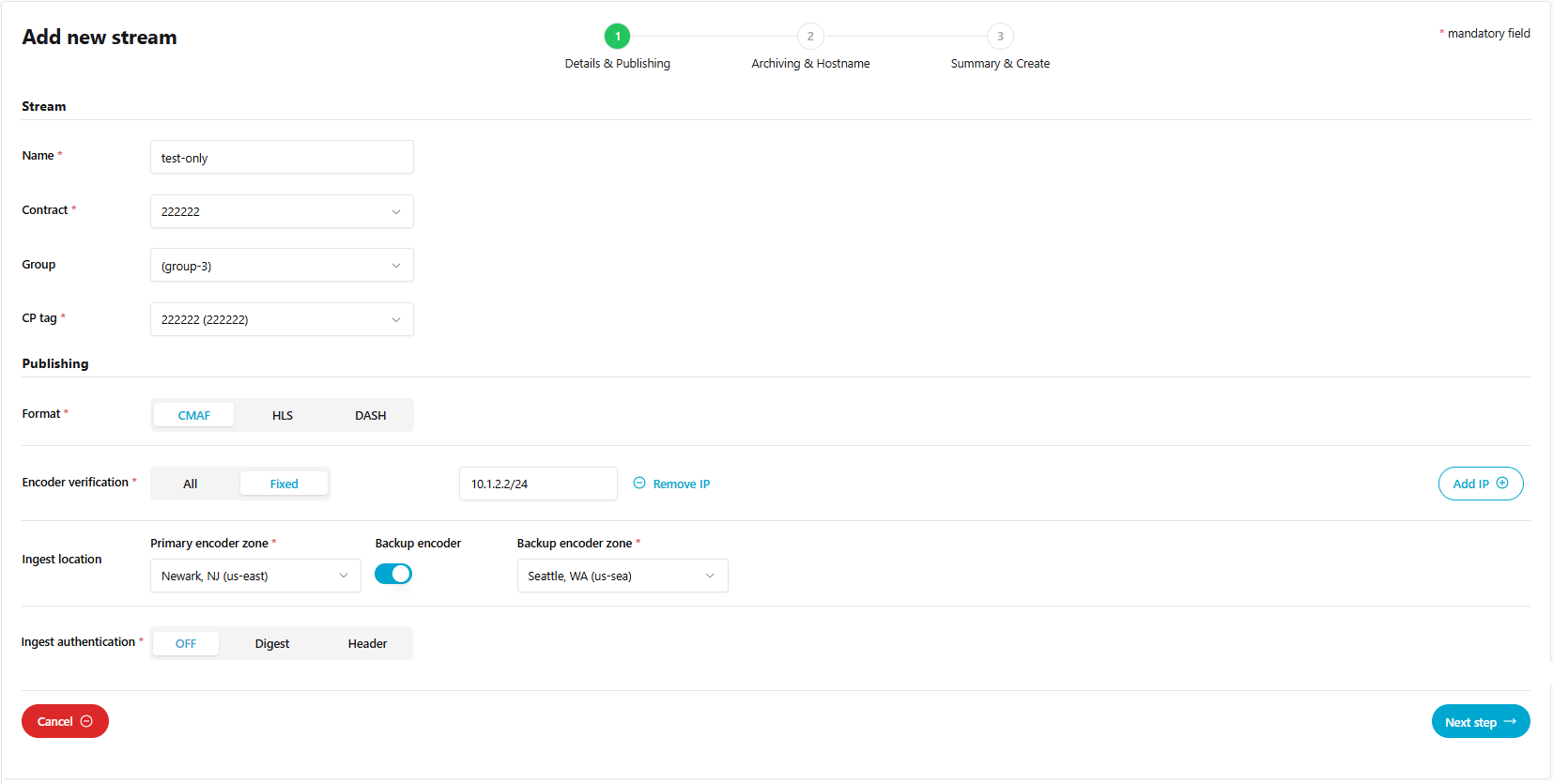Select the CMAF format option
This screenshot has width=1553, height=784.
pos(194,415)
